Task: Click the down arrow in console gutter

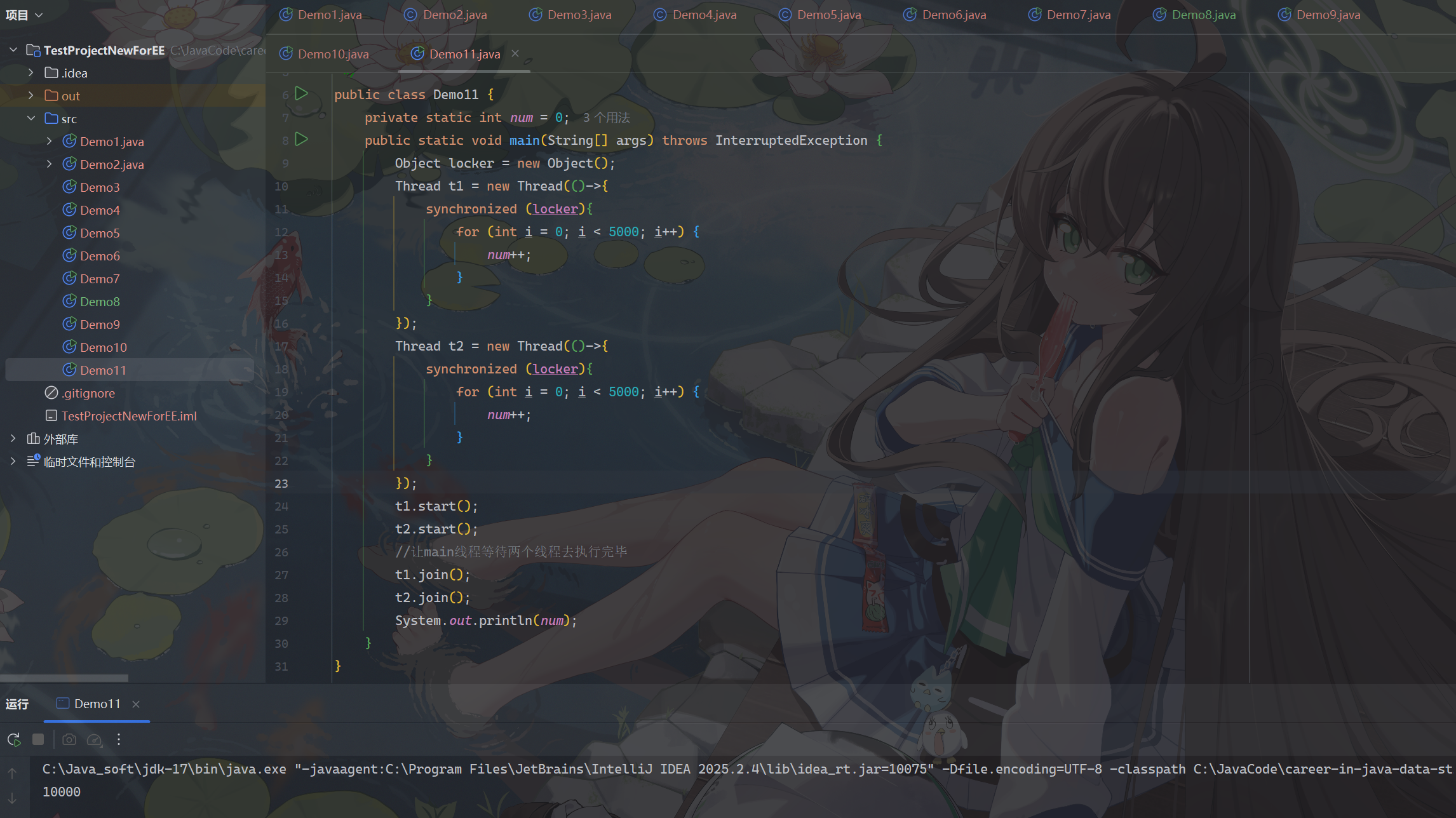Action: tap(12, 798)
